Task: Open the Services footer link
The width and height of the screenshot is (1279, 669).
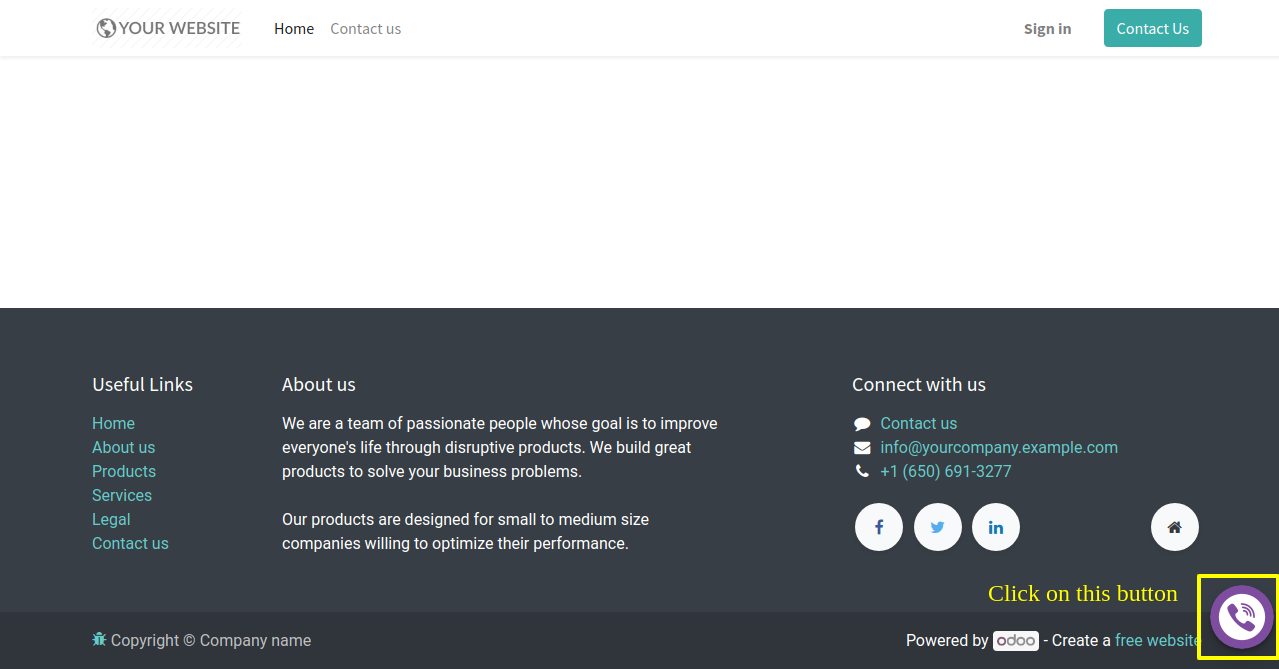Action: click(x=122, y=495)
